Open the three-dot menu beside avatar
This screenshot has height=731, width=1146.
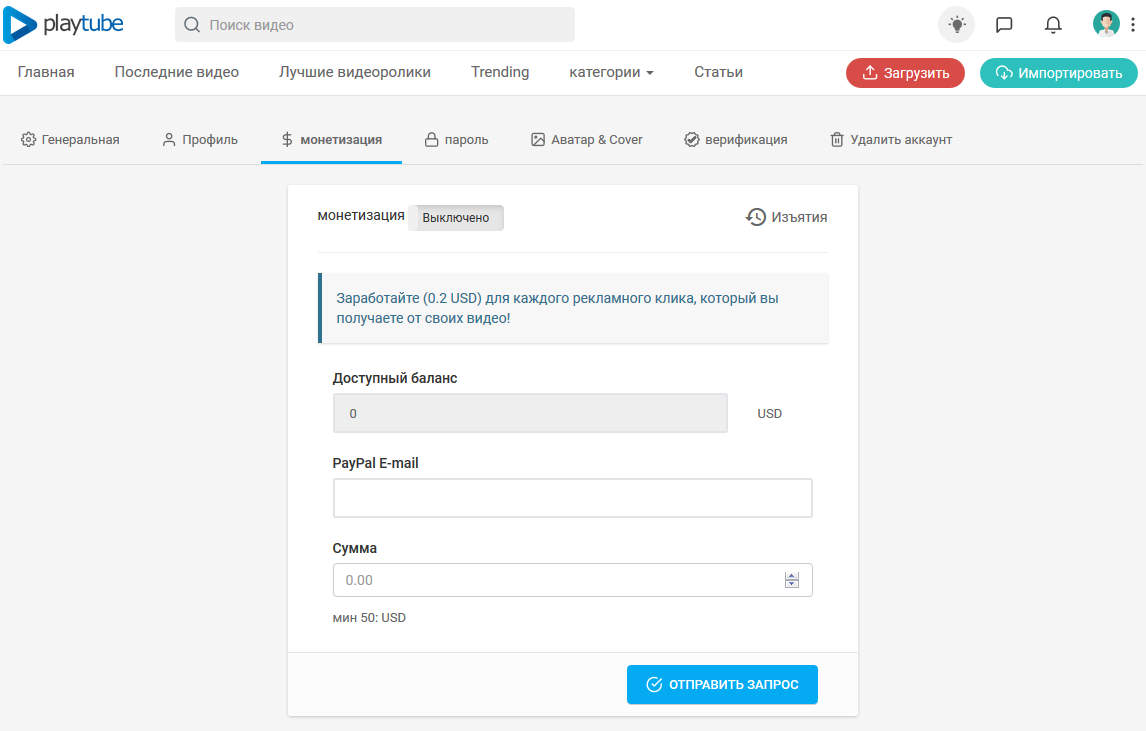[x=1131, y=25]
